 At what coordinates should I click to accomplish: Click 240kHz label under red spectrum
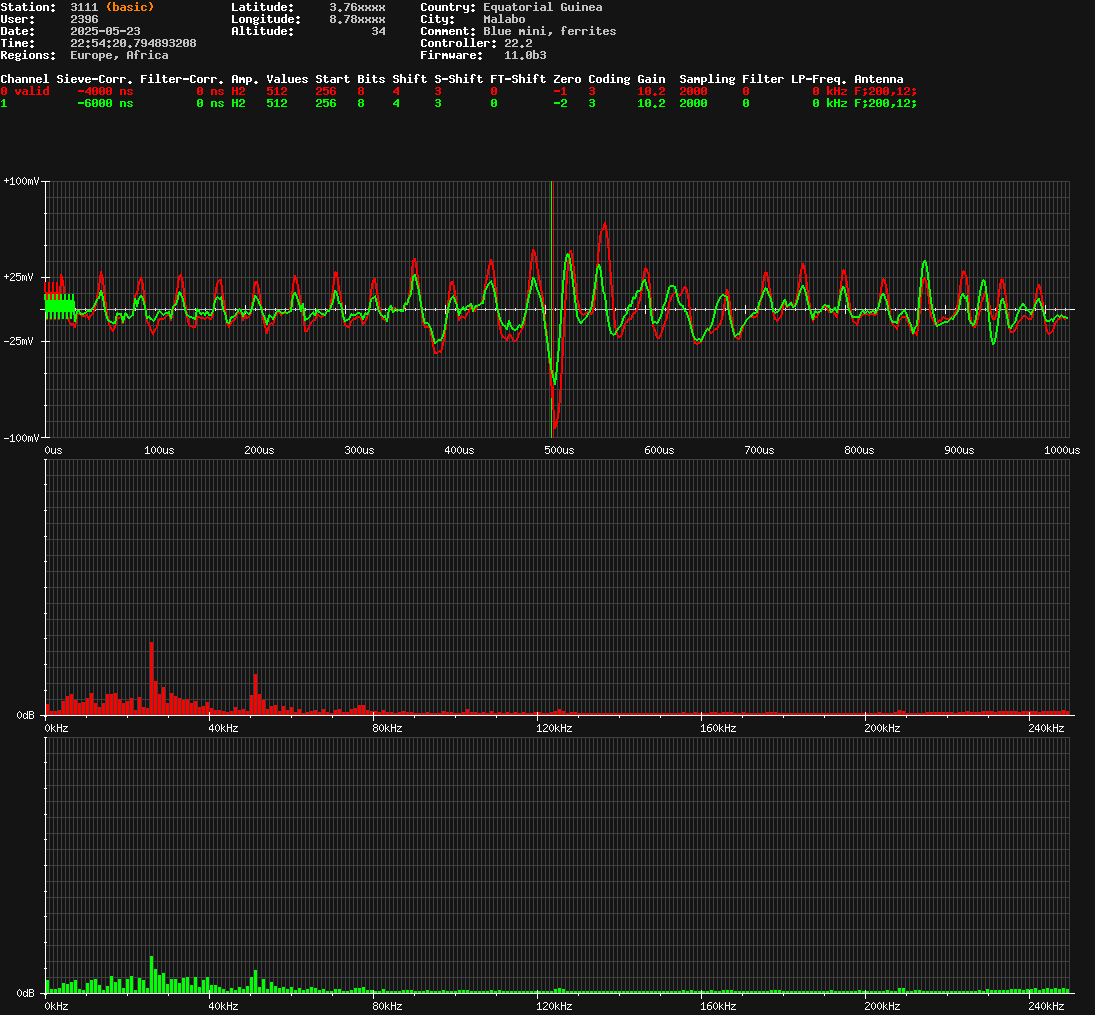point(1046,728)
